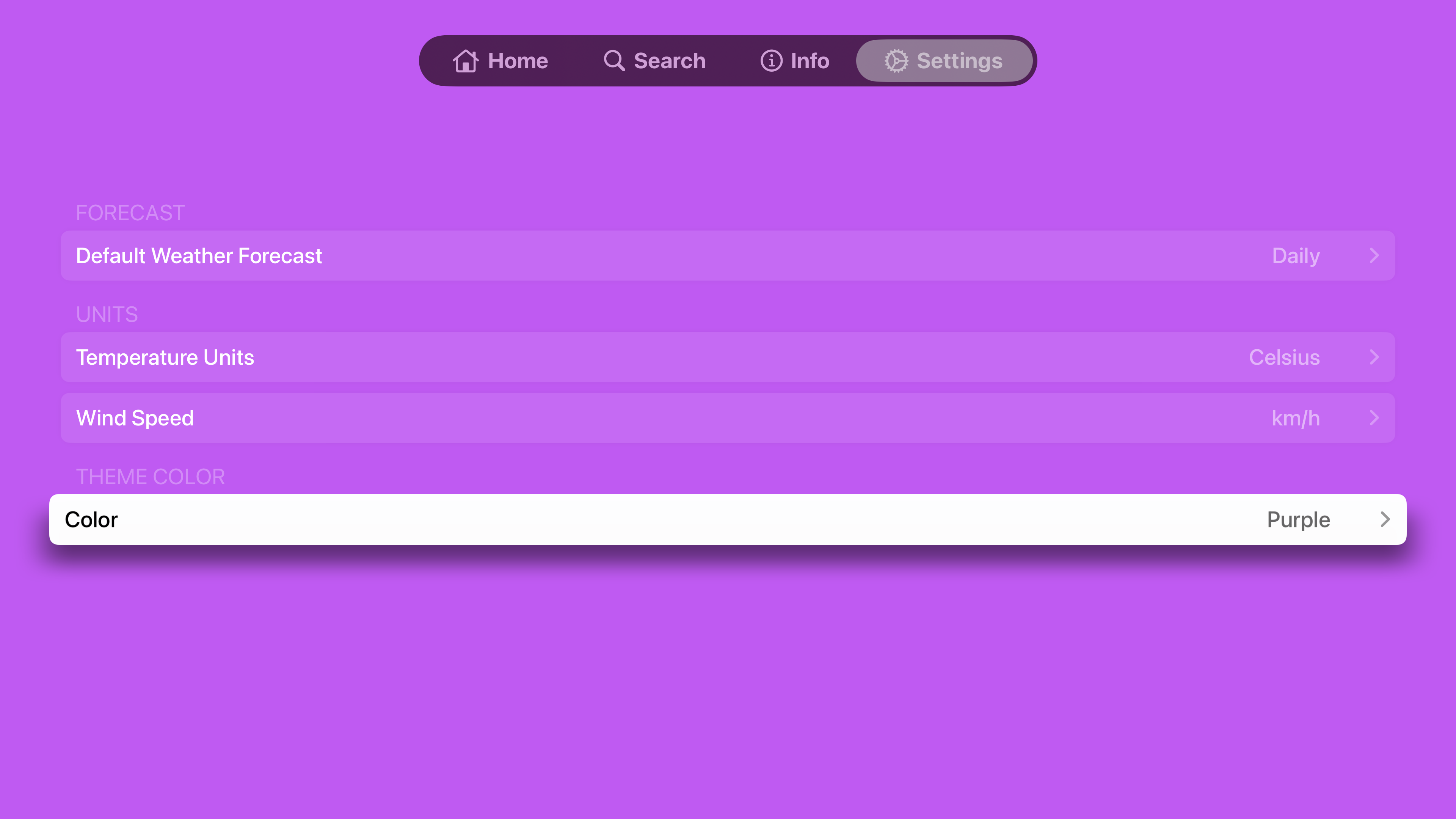Screen dimensions: 1456x819
Task: Expand chevron on Wind Speed row
Action: [1374, 418]
